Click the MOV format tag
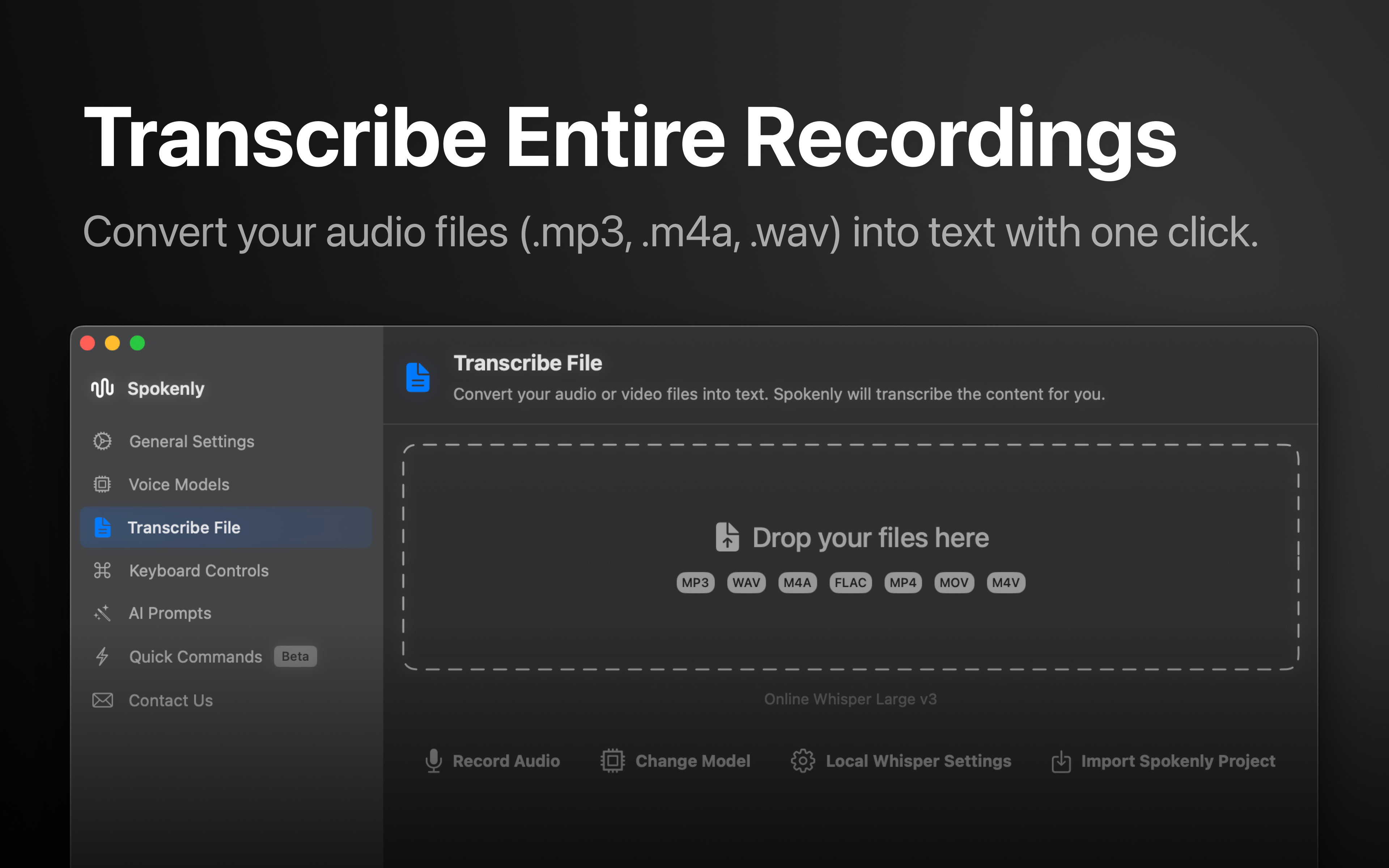Image resolution: width=1389 pixels, height=868 pixels. pyautogui.click(x=954, y=583)
